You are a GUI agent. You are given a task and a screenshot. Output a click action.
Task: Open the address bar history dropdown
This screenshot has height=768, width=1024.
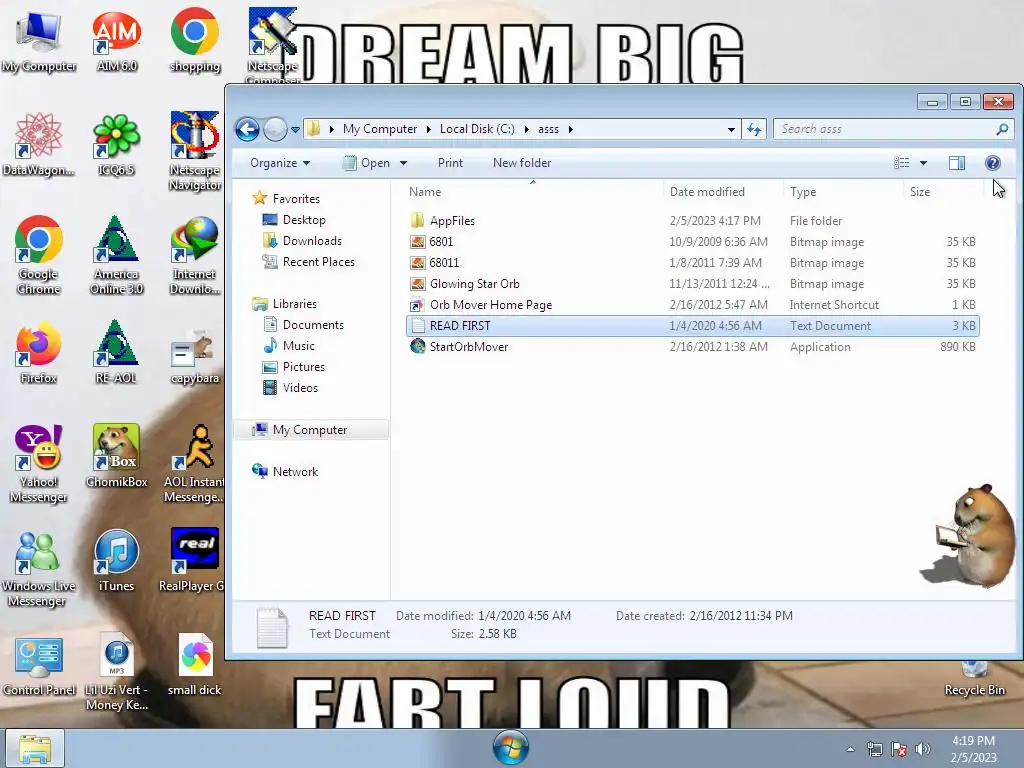(x=731, y=129)
